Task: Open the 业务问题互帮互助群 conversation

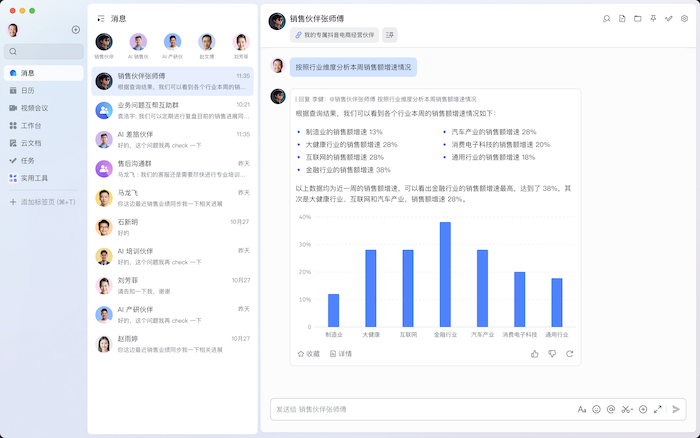Action: pyautogui.click(x=172, y=110)
